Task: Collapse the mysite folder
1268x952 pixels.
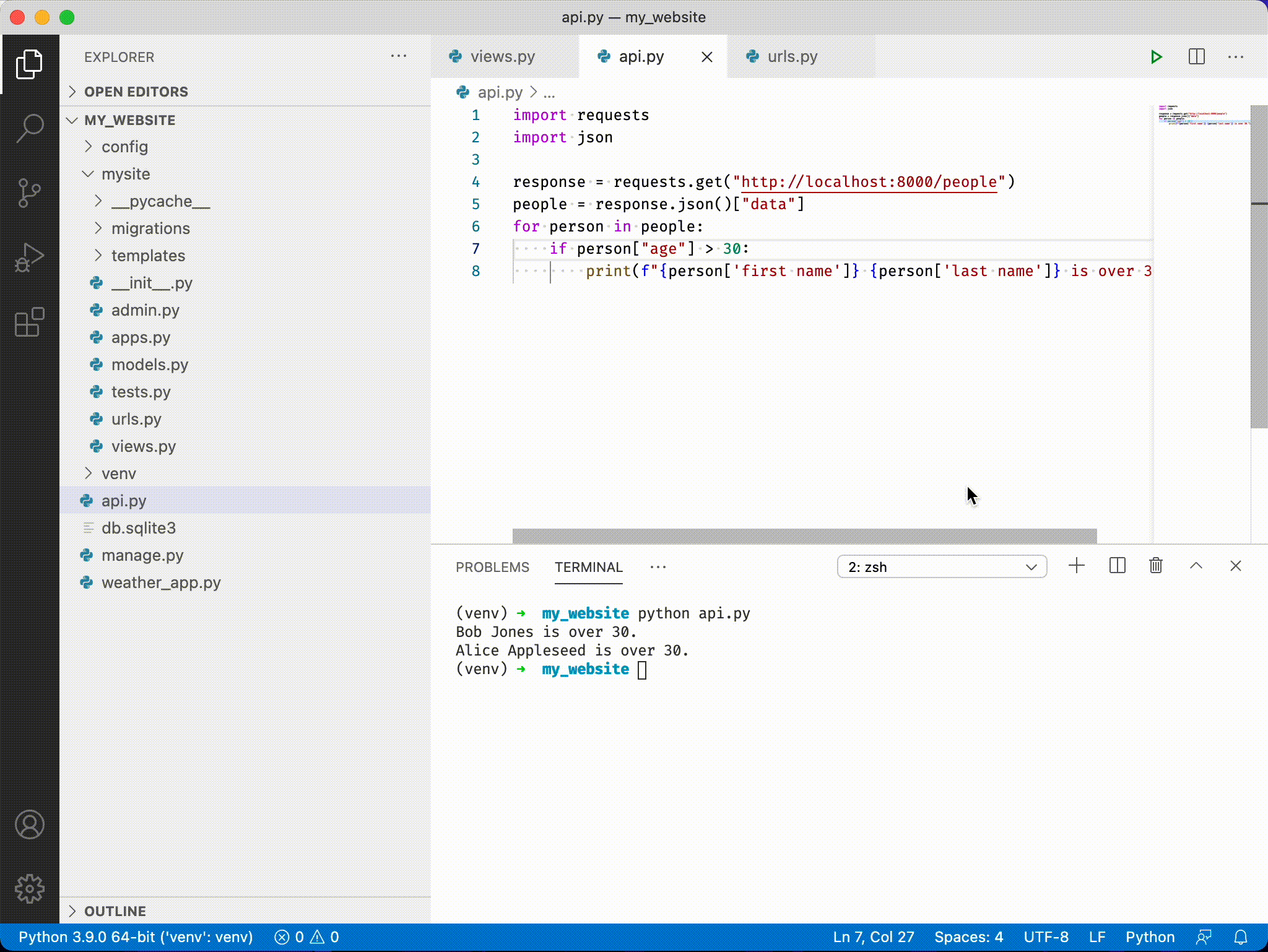Action: click(x=125, y=174)
